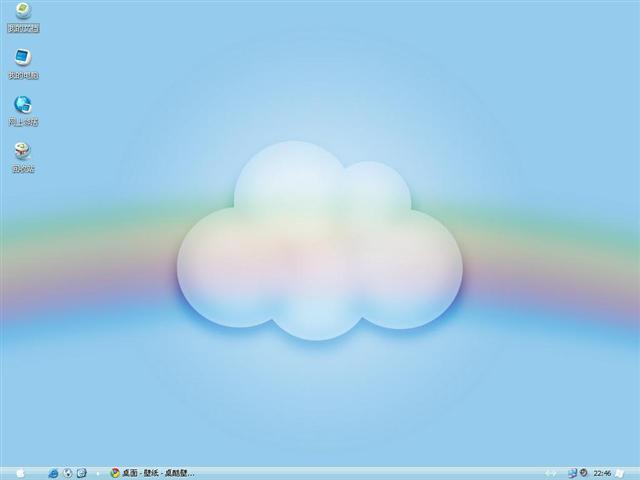Click the third quick launch icon

[82, 473]
